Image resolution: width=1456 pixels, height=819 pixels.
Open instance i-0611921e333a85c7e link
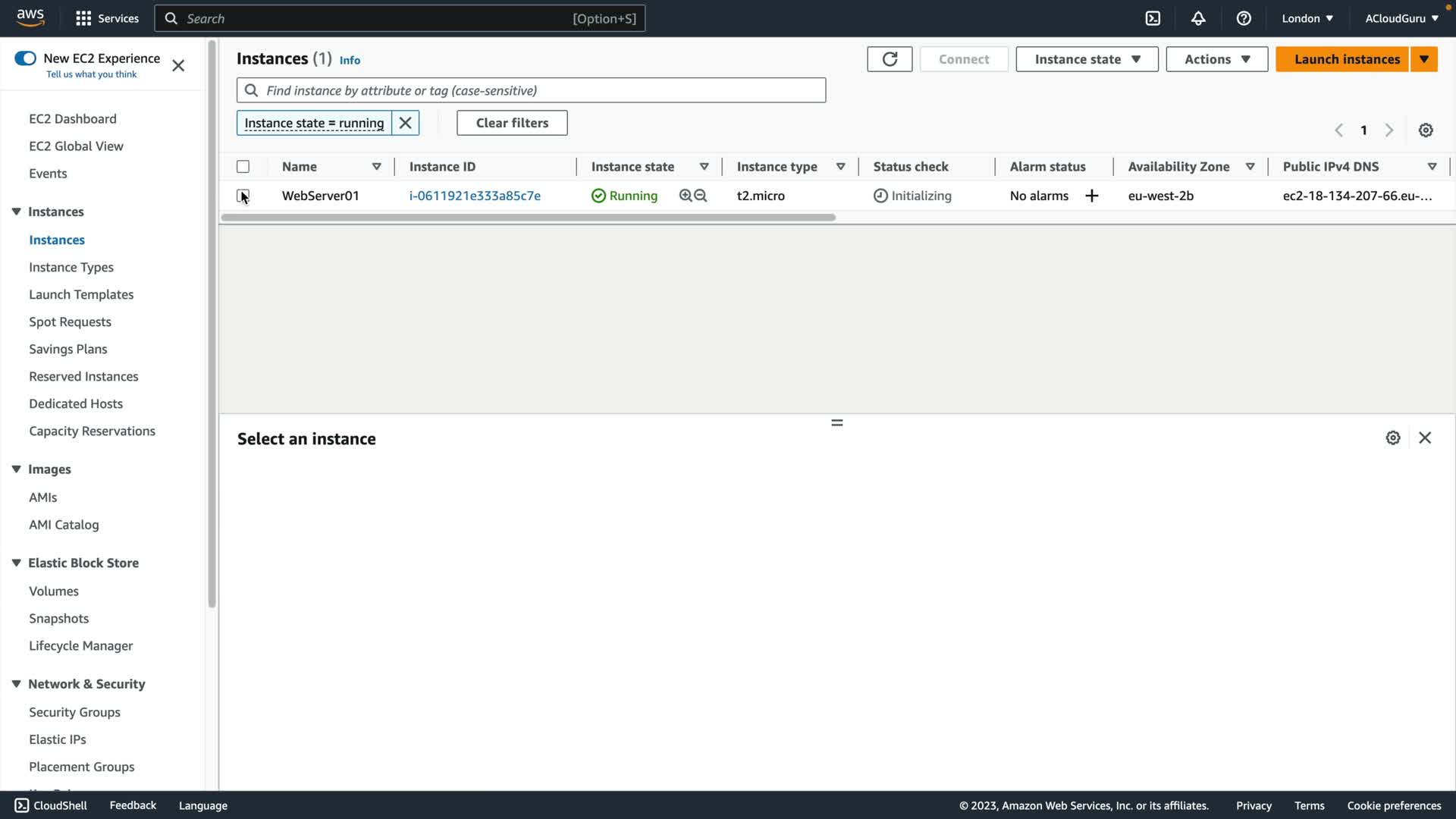pyautogui.click(x=475, y=196)
